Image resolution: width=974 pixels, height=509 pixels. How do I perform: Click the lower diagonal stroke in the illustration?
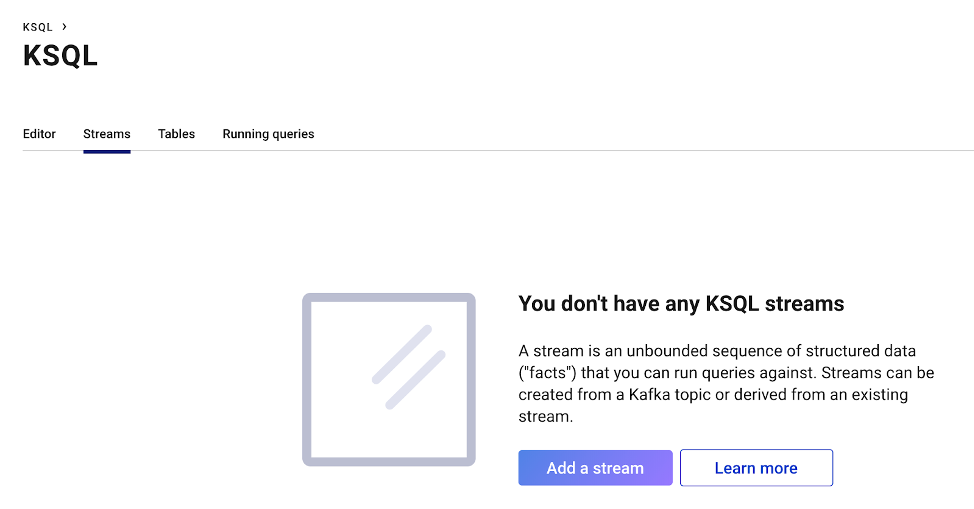416,380
